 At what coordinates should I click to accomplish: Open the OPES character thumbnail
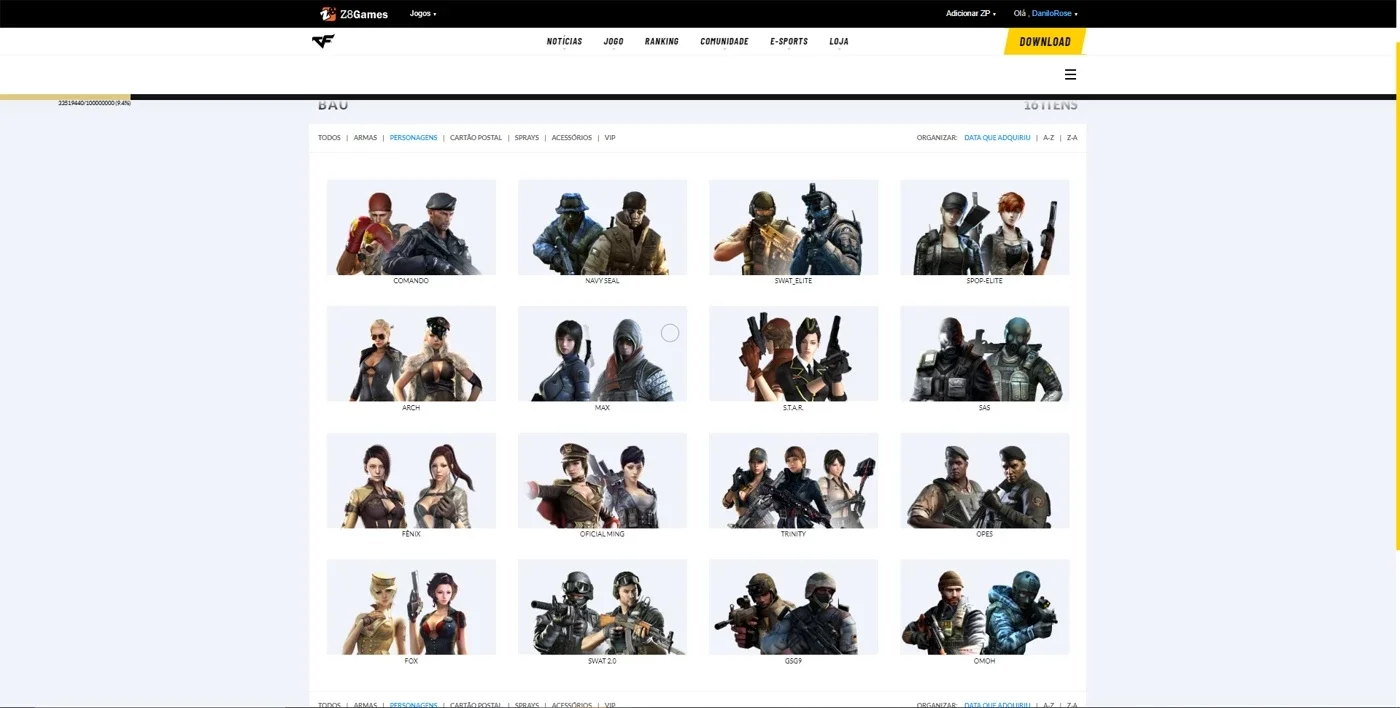point(985,481)
